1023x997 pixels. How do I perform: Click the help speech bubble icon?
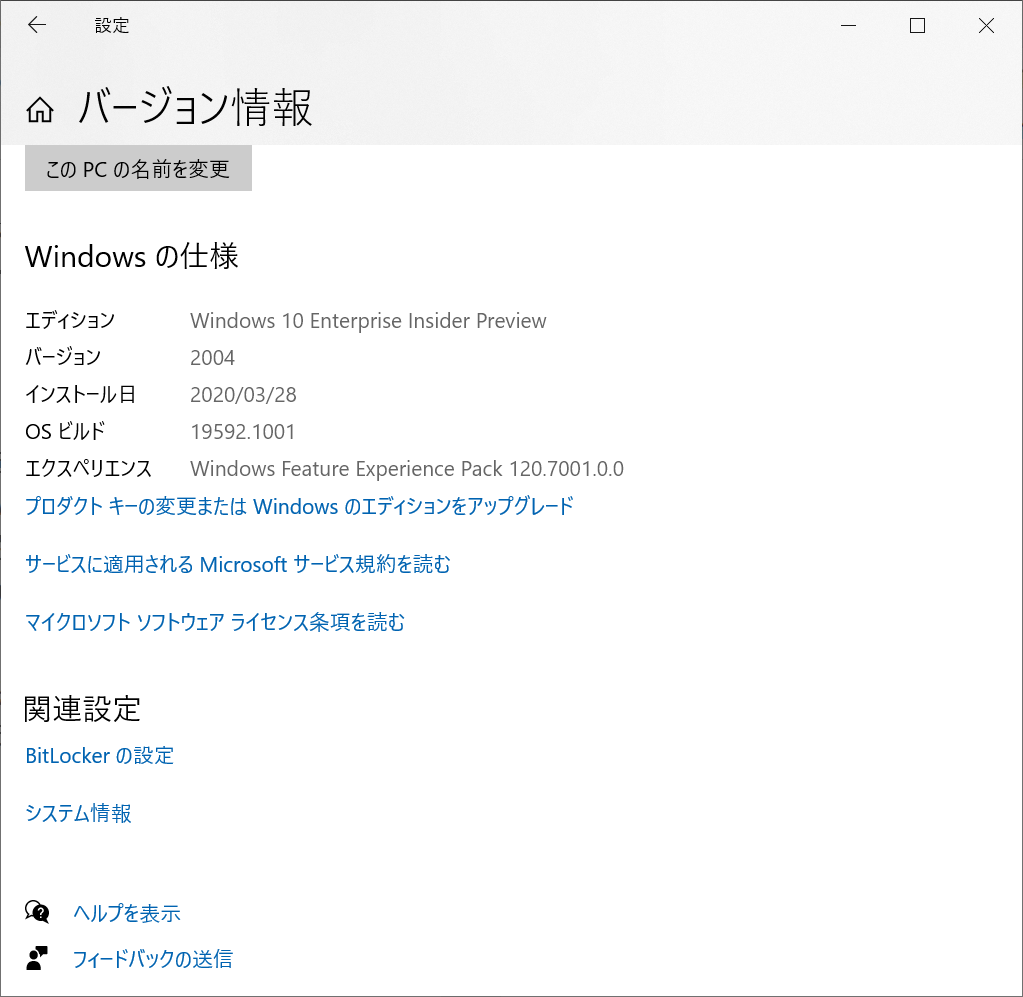click(x=37, y=912)
